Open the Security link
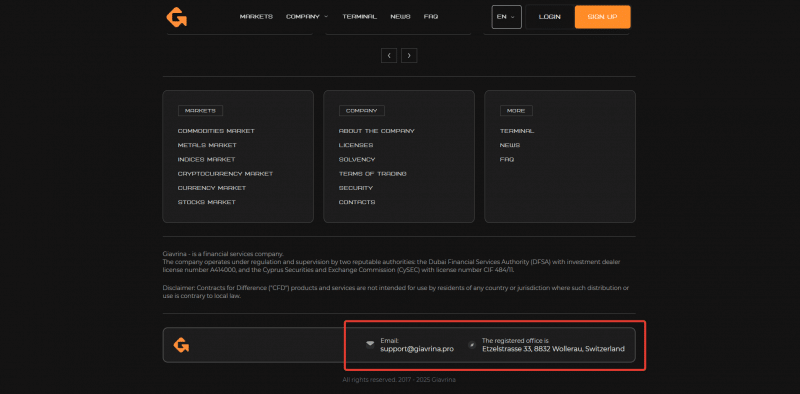800x394 pixels. [x=356, y=188]
